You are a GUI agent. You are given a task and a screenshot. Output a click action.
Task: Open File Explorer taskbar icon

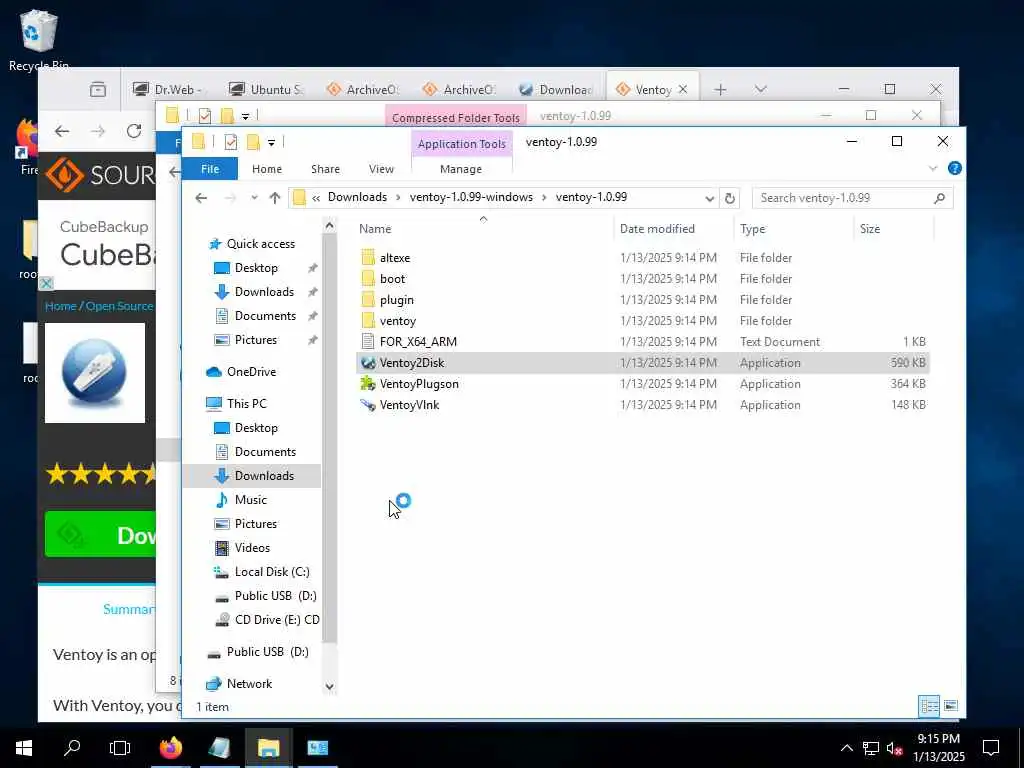click(x=268, y=748)
